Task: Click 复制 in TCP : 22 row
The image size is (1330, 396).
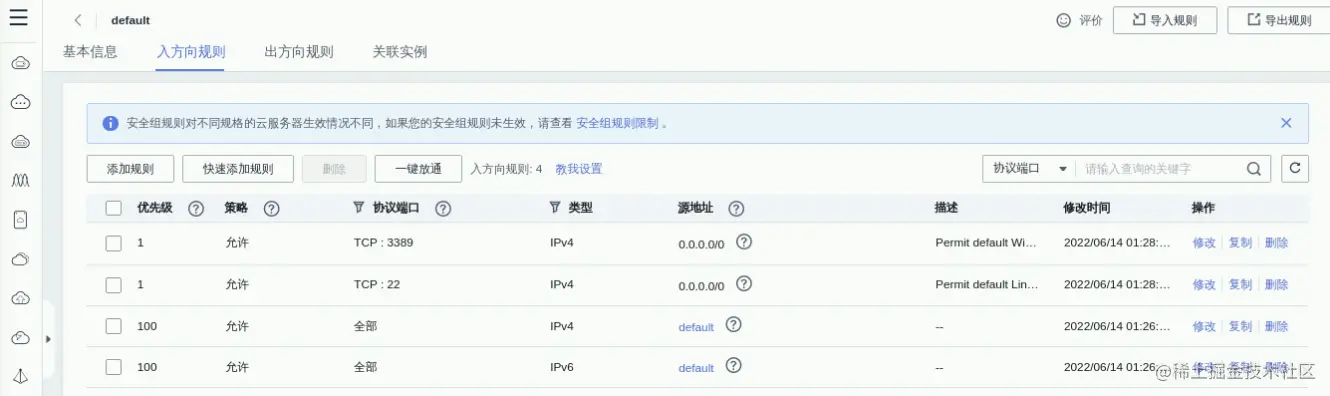Action: click(x=1240, y=285)
